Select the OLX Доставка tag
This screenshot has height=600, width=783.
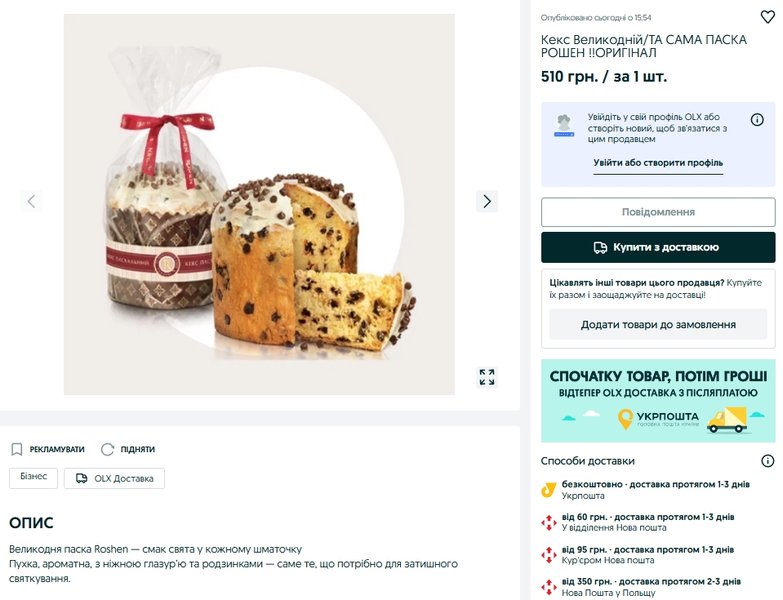[114, 478]
